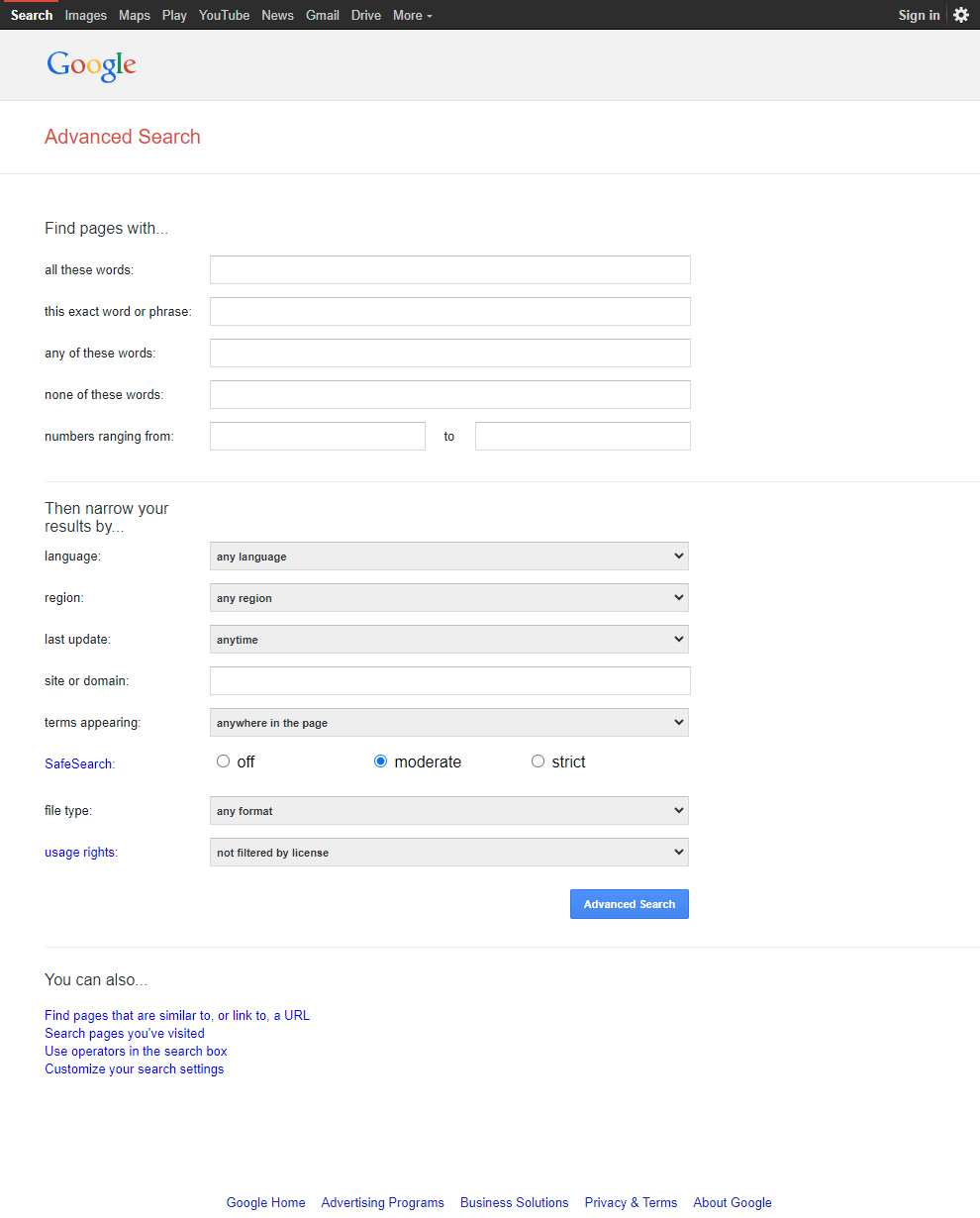Open the region dropdown list

pyautogui.click(x=449, y=598)
